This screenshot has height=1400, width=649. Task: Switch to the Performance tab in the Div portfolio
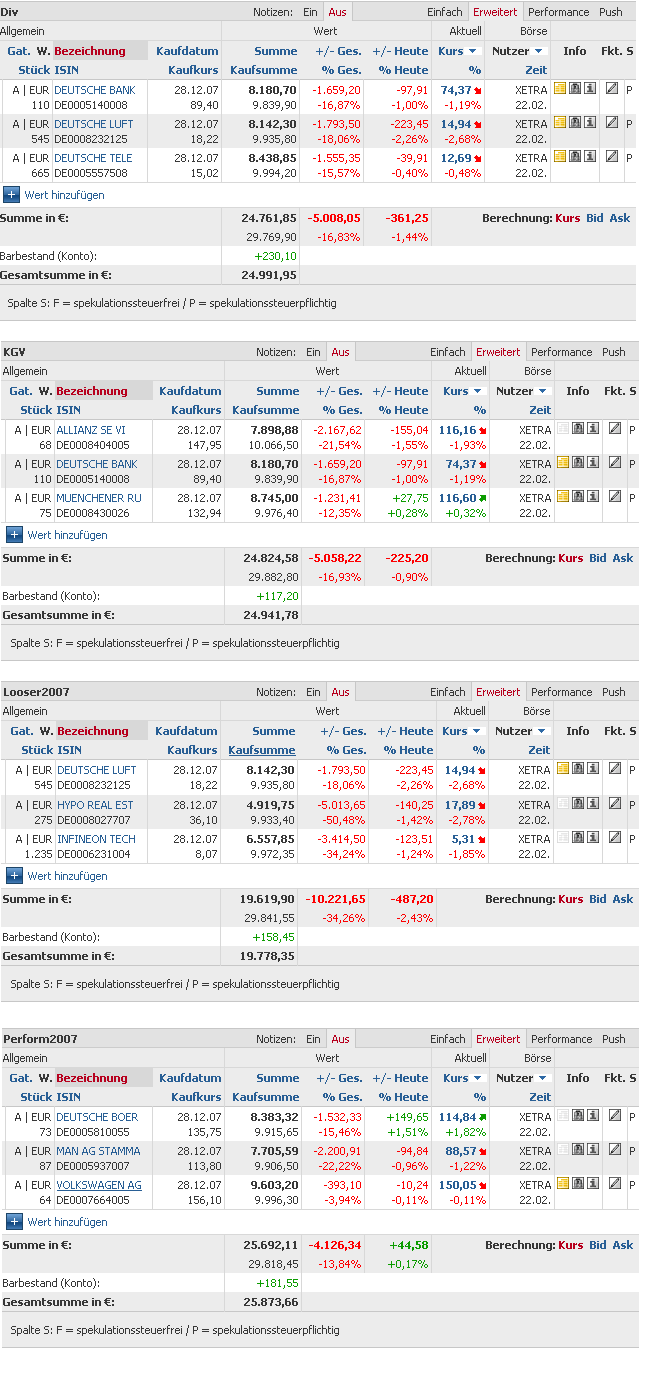tap(558, 12)
